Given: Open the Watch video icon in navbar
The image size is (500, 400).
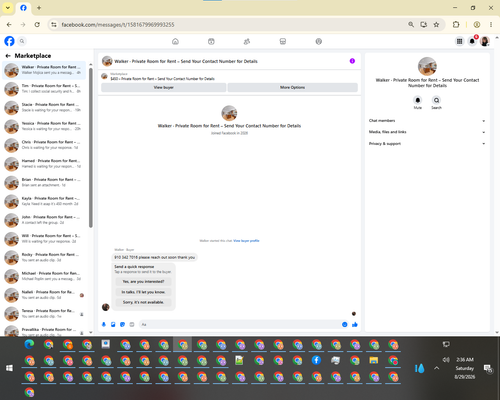Looking at the screenshot, I should [211, 41].
